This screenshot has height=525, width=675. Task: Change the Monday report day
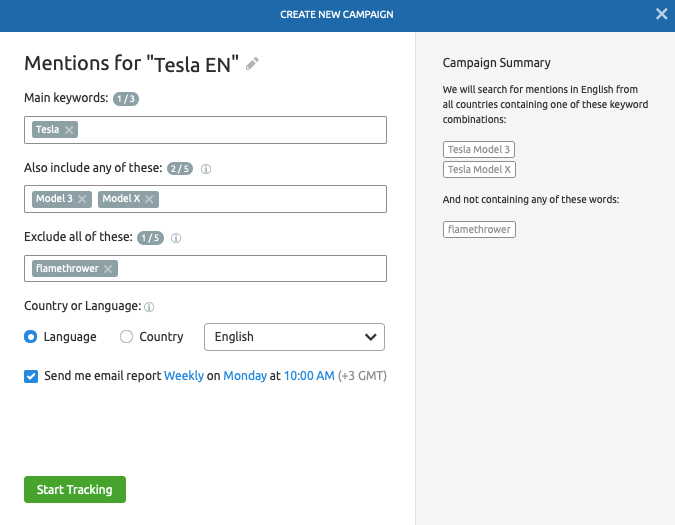(245, 376)
